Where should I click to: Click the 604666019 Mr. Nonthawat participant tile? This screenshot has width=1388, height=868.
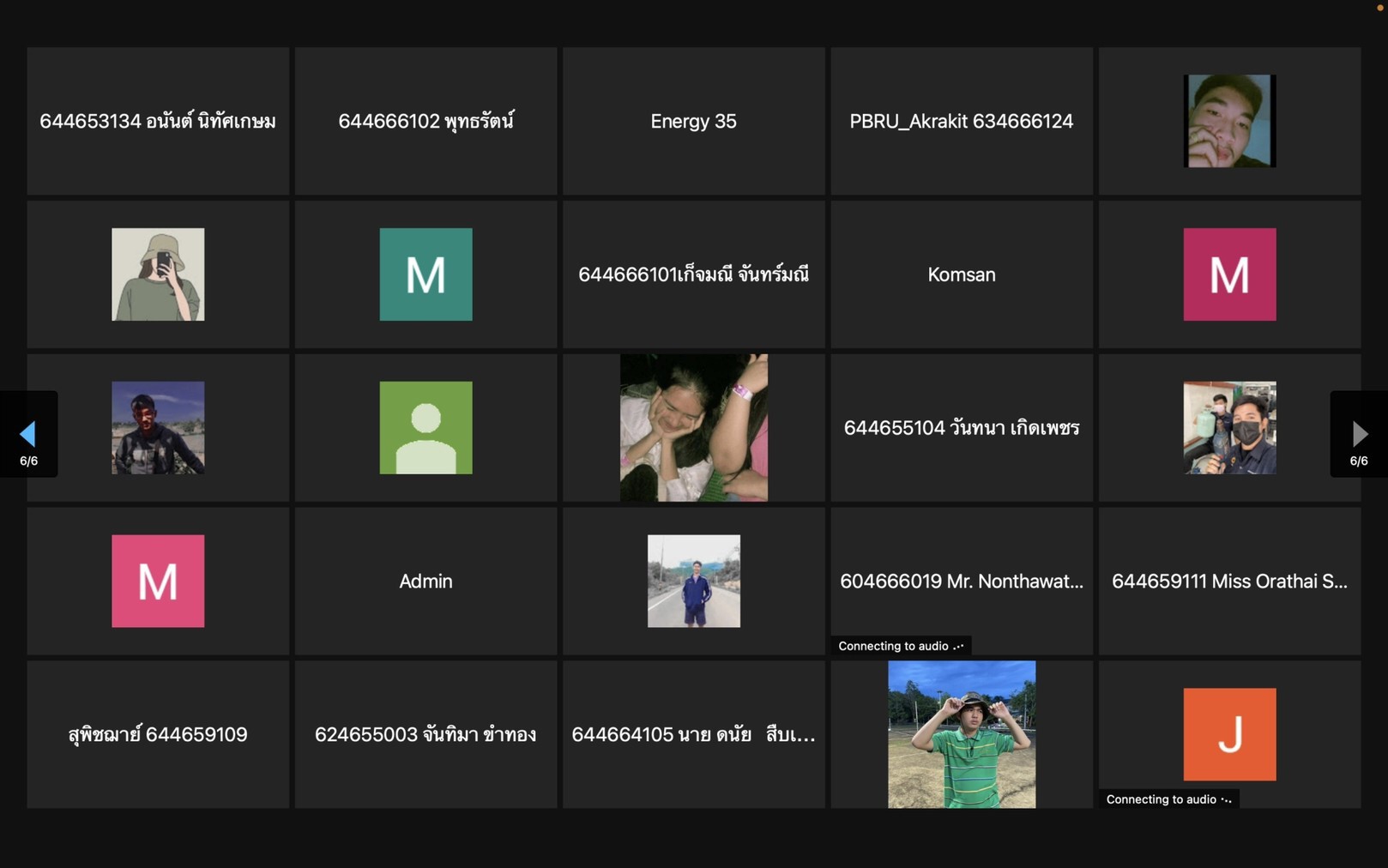(961, 582)
